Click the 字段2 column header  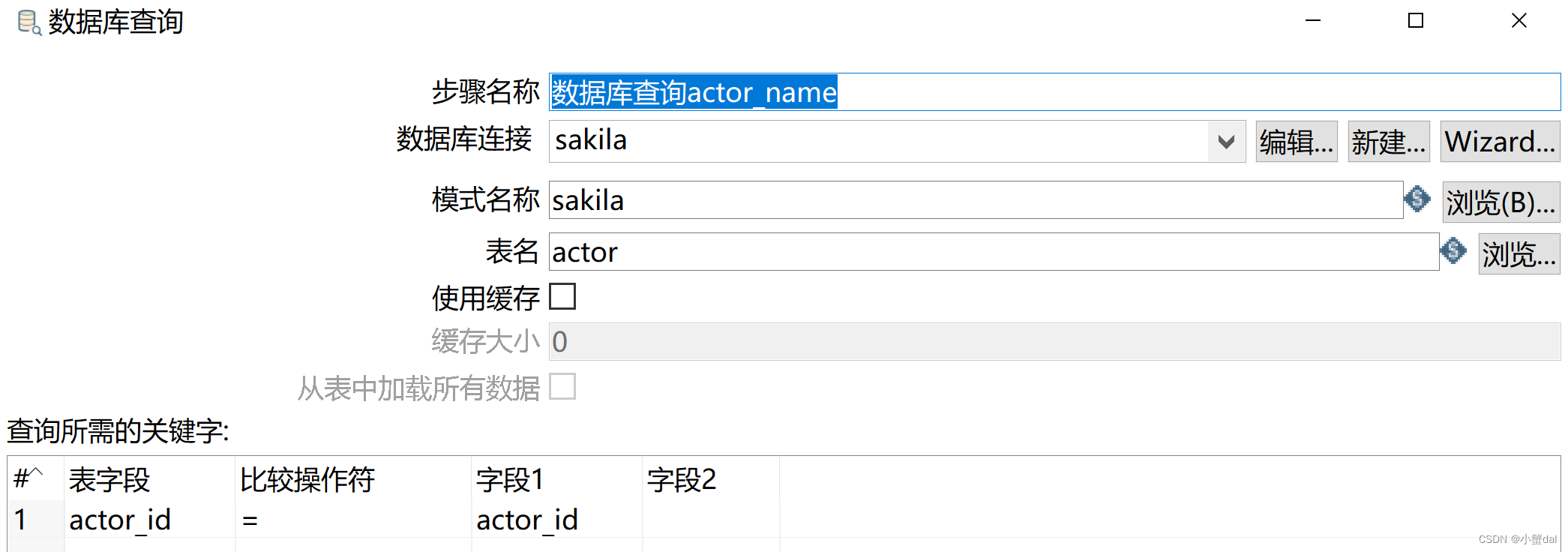pyautogui.click(x=711, y=479)
